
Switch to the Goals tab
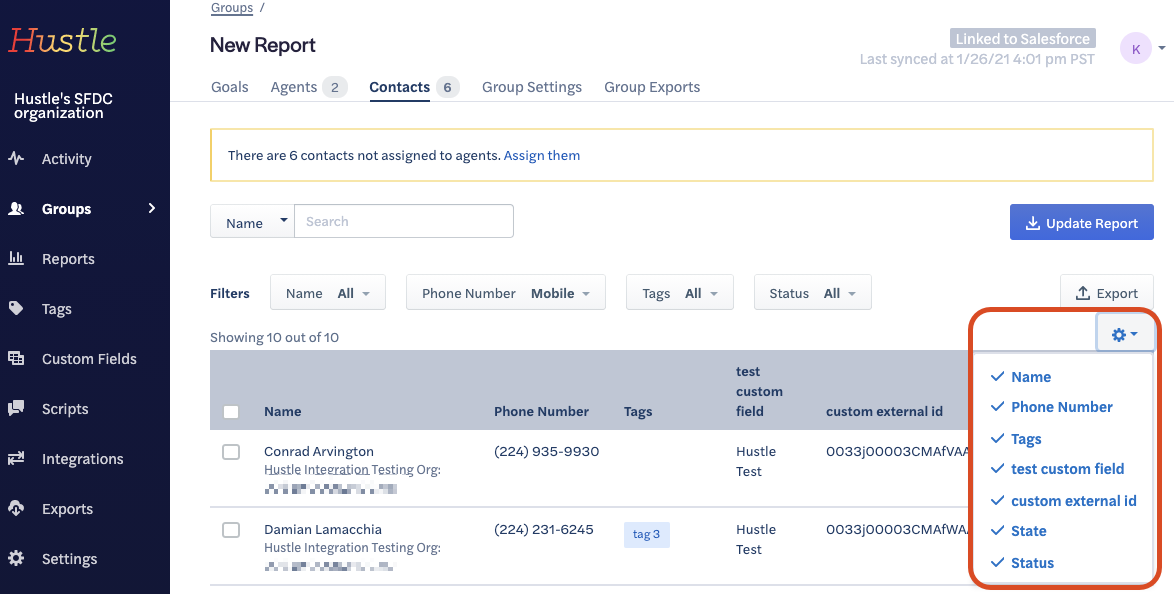(x=230, y=87)
